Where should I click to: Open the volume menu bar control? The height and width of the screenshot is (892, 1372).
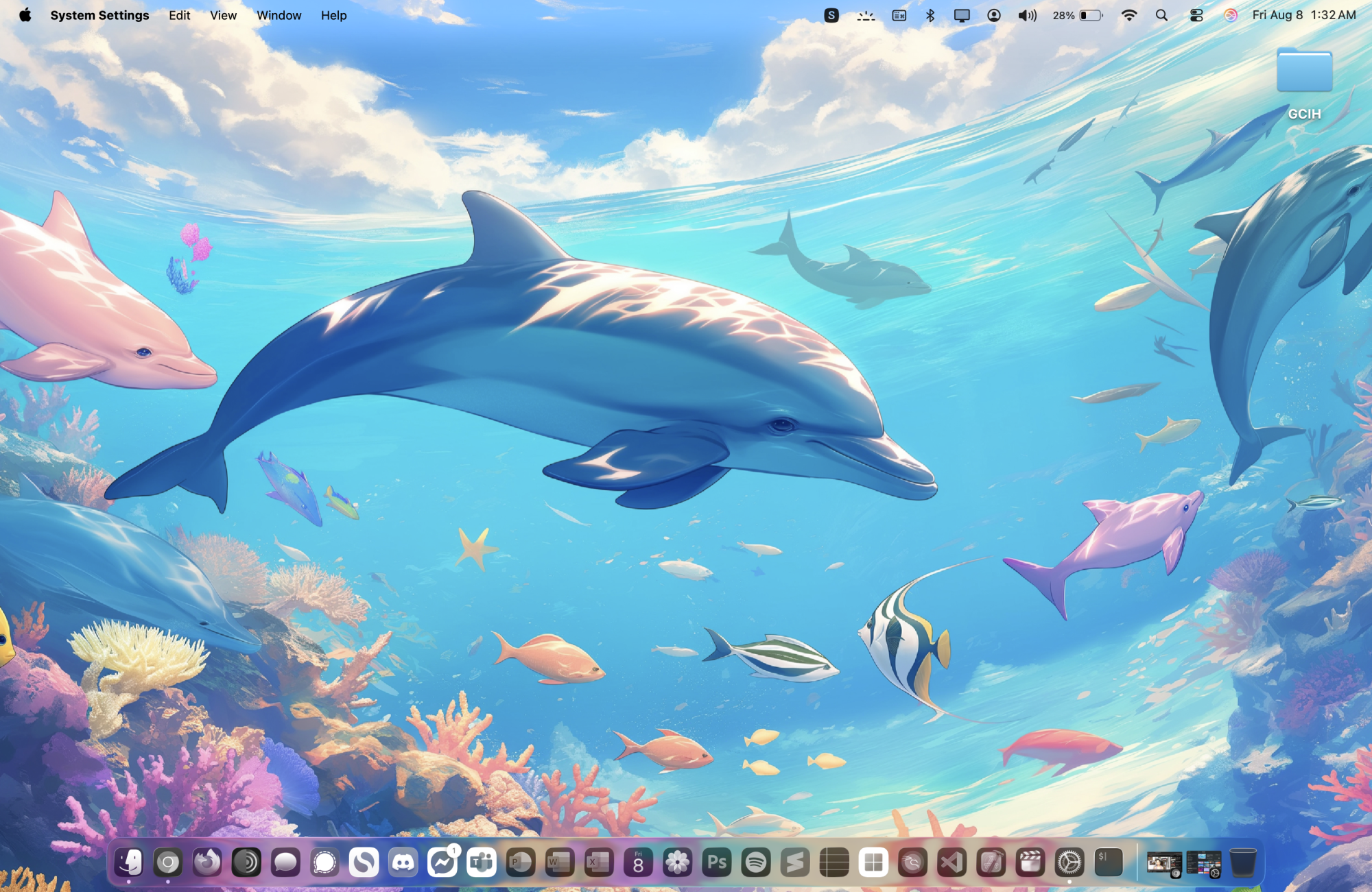(1027, 15)
